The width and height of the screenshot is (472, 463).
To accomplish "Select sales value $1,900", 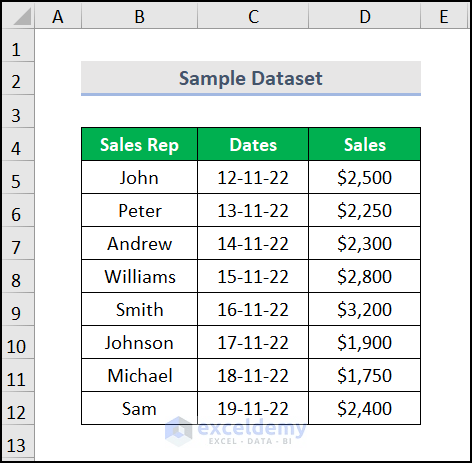I will click(365, 342).
